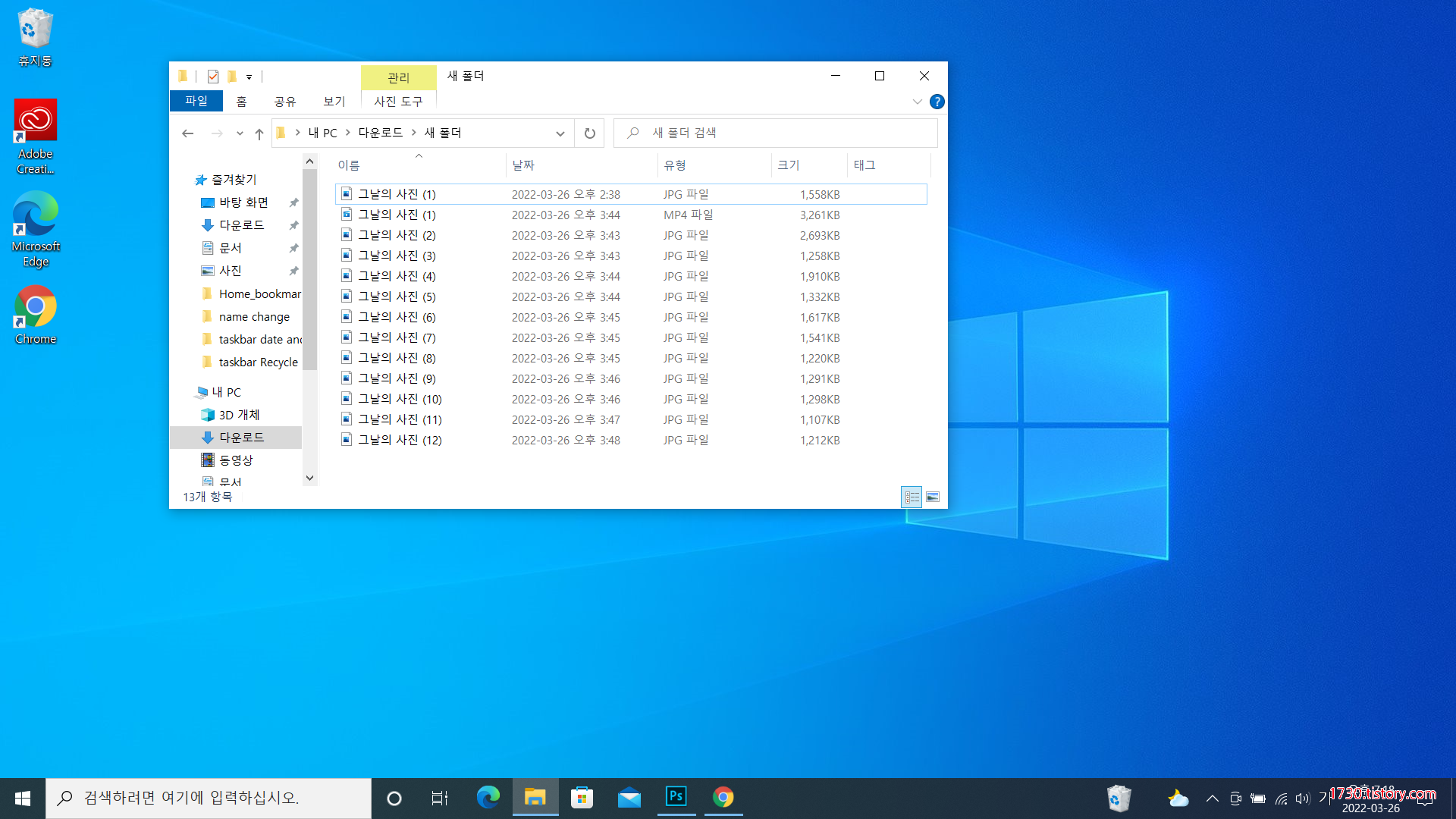
Task: Open the MP4 file 그날의 사진 (1)
Action: [x=397, y=215]
